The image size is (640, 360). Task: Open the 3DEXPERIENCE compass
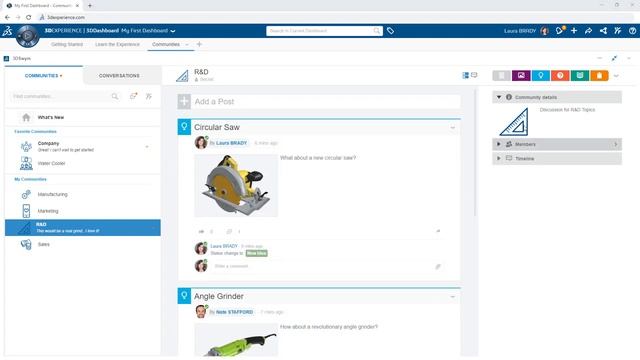click(27, 36)
